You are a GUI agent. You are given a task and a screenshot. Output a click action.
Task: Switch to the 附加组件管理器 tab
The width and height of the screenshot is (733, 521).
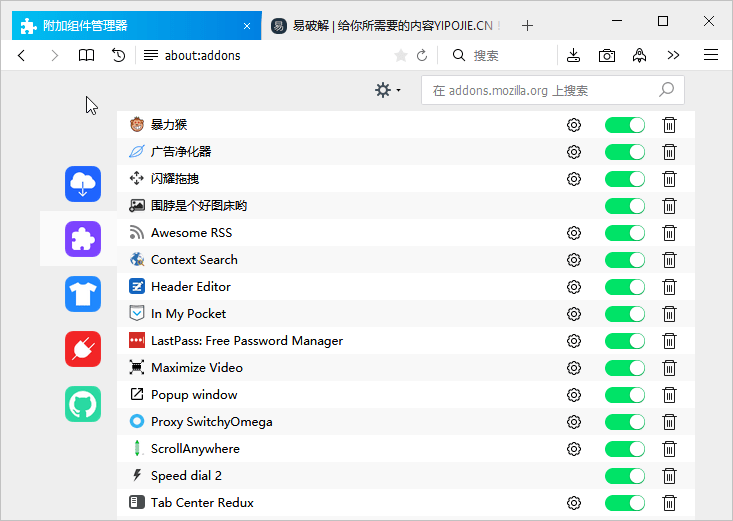pos(137,26)
